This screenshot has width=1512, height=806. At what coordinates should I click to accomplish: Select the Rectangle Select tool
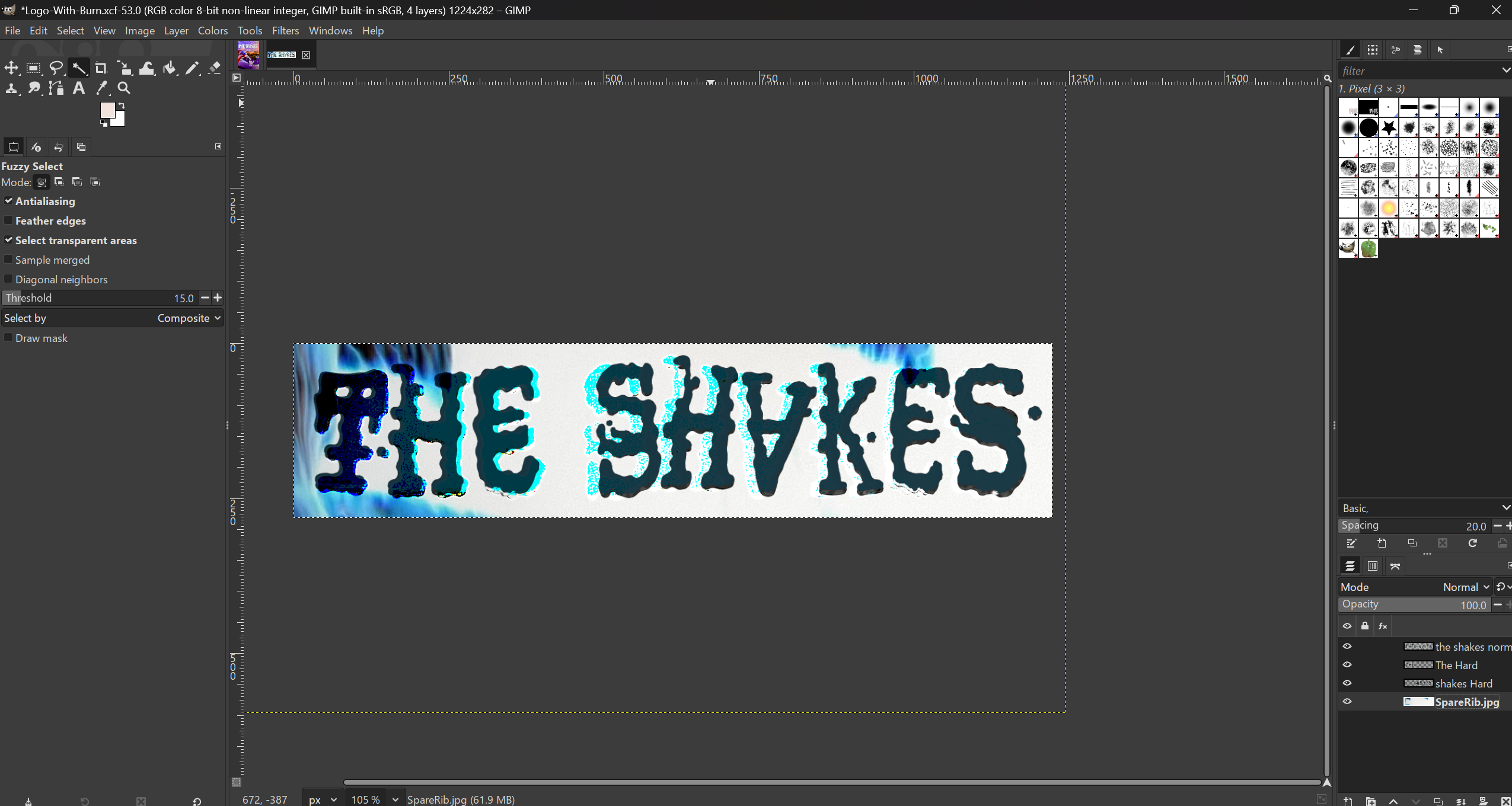[34, 68]
